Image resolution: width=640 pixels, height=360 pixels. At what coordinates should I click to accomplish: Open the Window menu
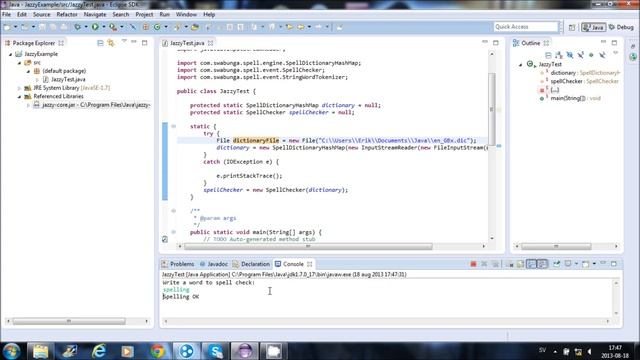(x=186, y=14)
